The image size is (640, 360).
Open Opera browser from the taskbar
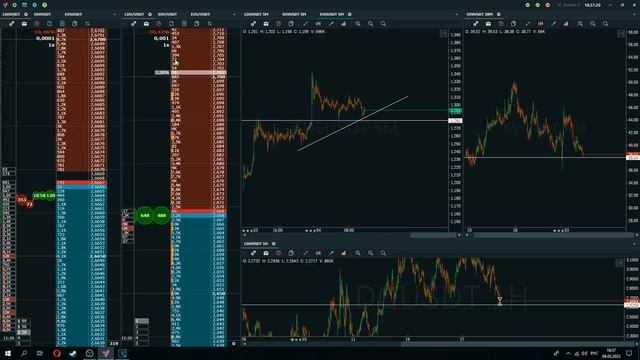coord(57,353)
